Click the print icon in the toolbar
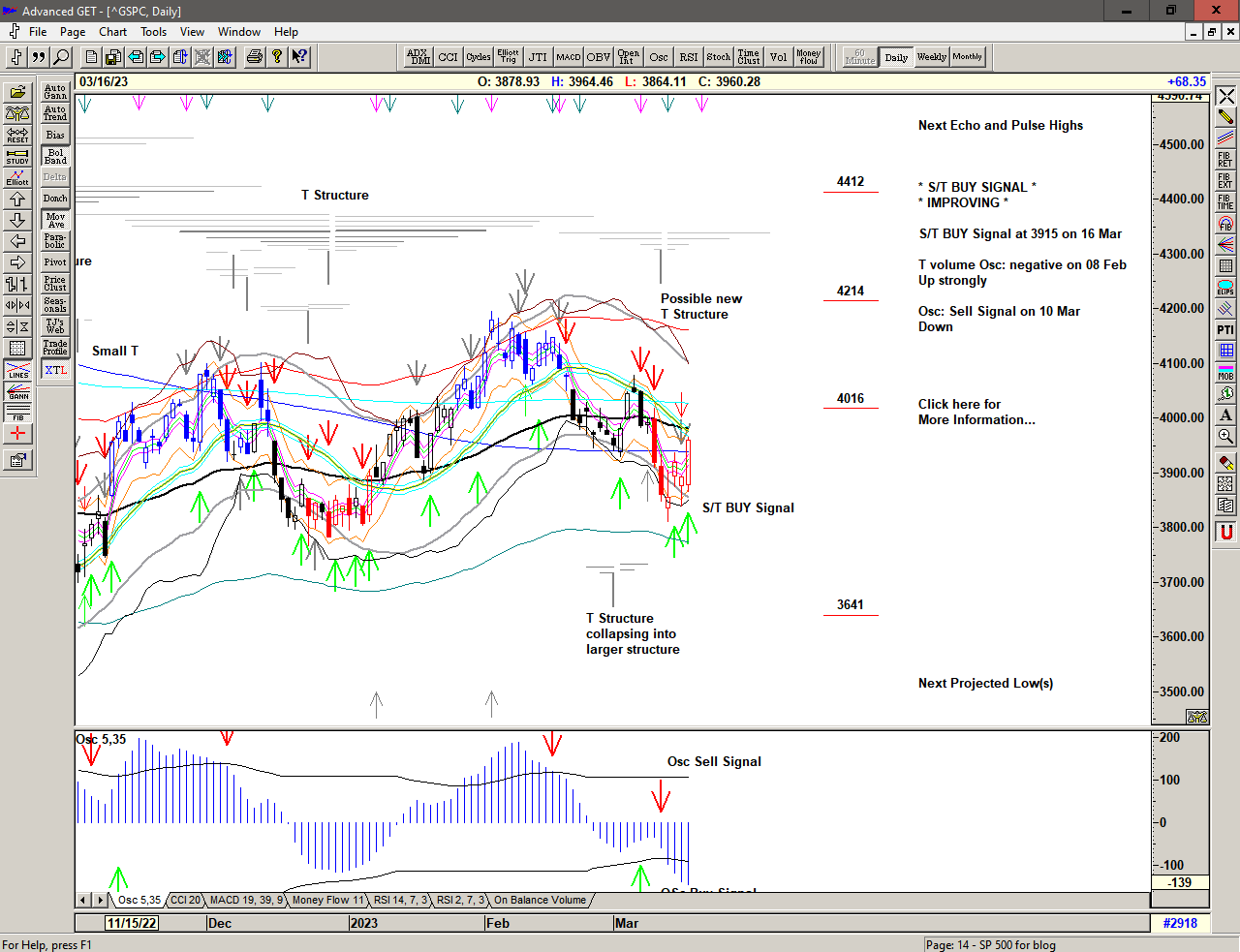Screen dimensions: 1240x952 coord(254,57)
